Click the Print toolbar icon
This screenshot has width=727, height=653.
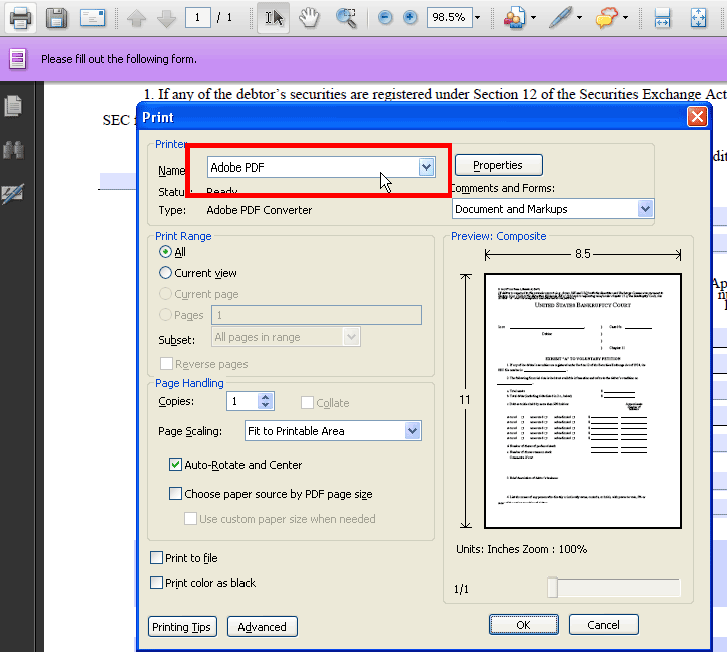(x=21, y=19)
